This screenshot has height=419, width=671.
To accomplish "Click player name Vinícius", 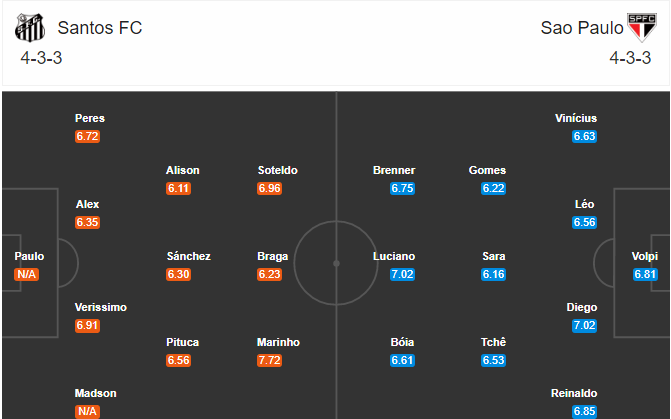I will pos(576,118).
